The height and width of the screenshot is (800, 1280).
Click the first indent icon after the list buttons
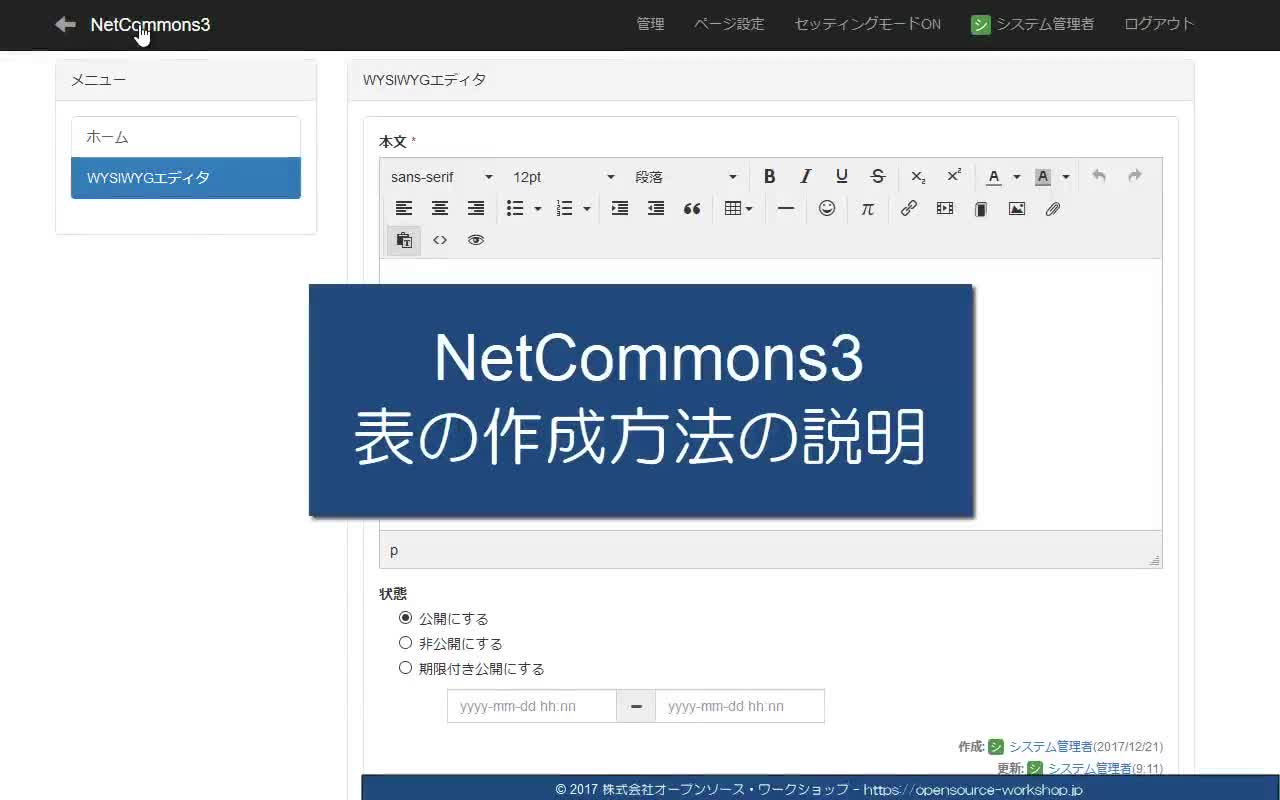619,209
